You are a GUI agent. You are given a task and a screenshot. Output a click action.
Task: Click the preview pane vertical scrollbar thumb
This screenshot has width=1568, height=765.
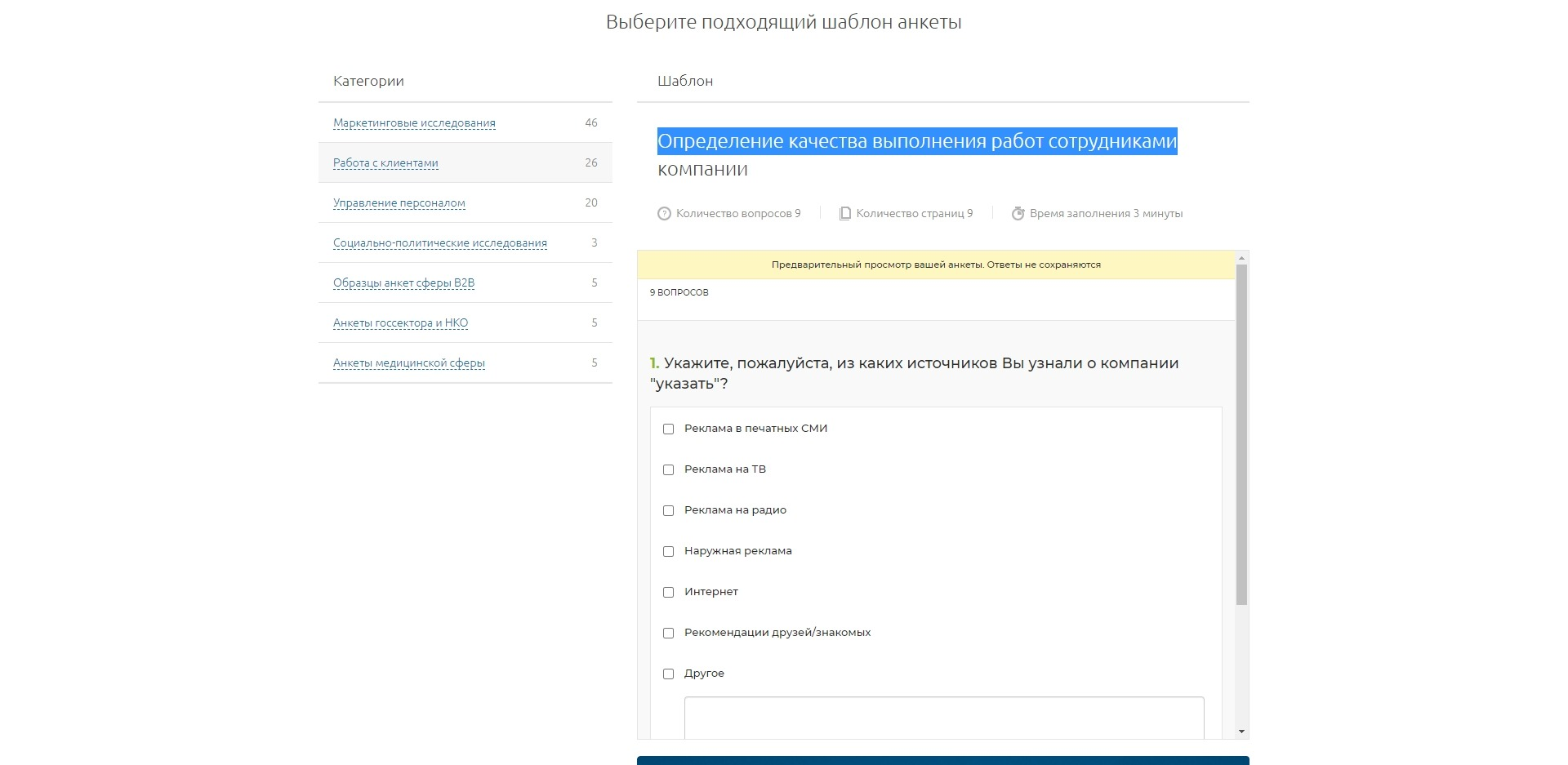[1241, 434]
